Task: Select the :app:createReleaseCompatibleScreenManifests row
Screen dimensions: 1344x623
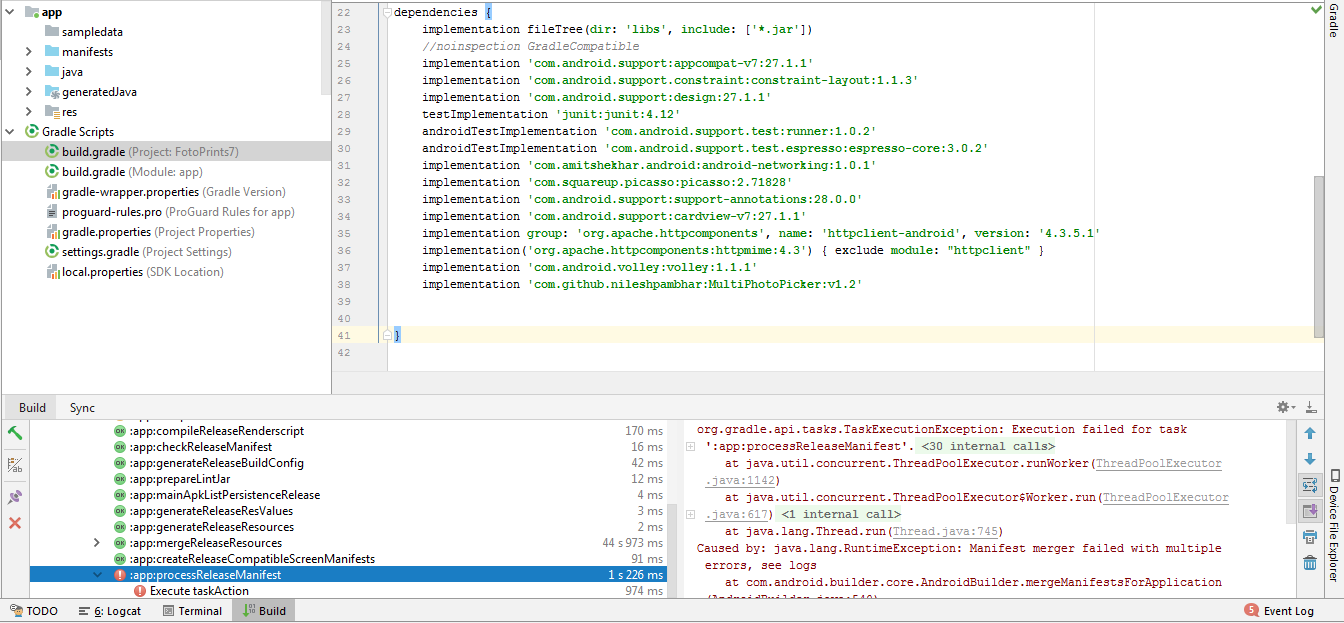Action: point(348,559)
